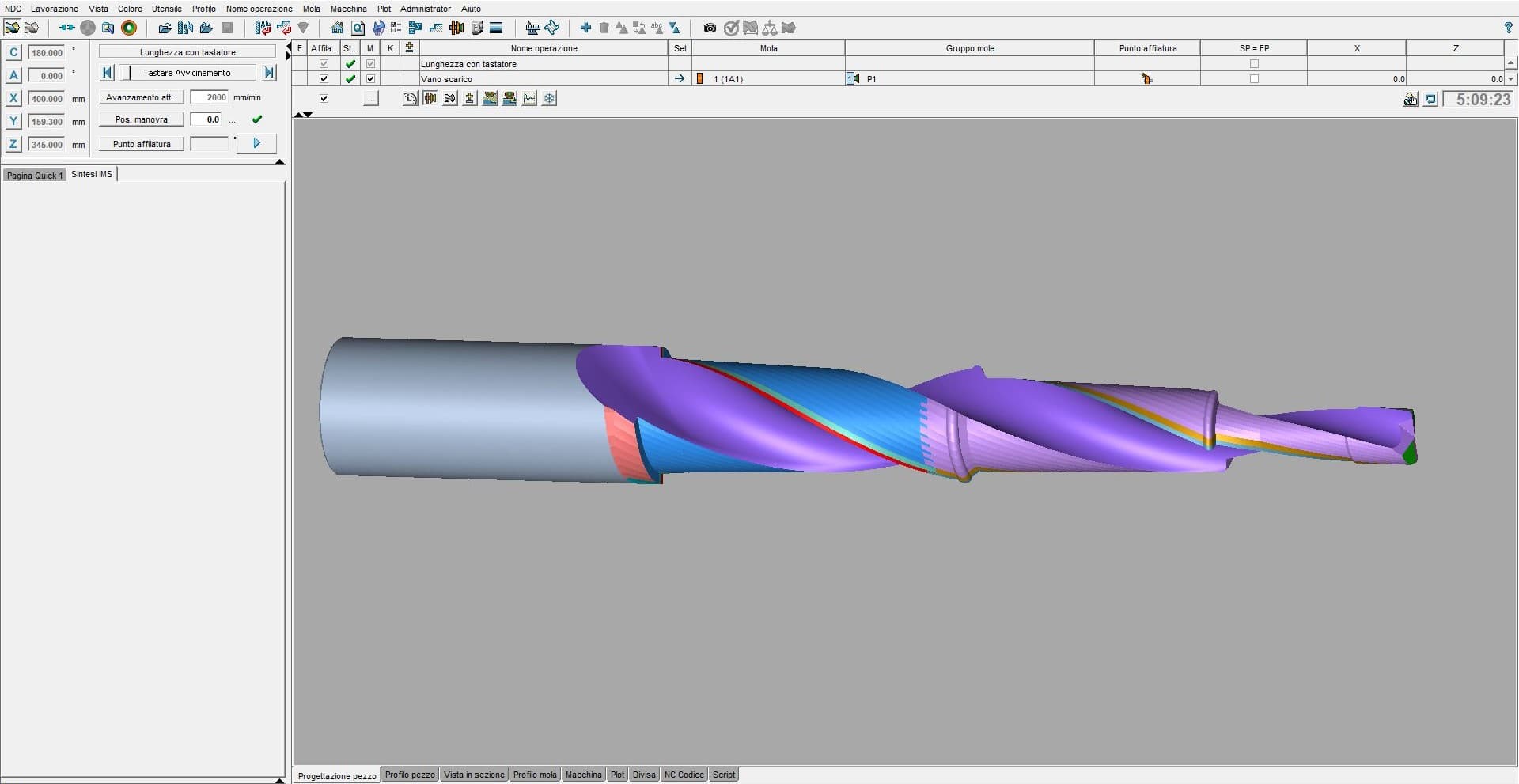Click the balance scales measurement icon
Viewport: 1519px width, 784px height.
pyautogui.click(x=769, y=28)
